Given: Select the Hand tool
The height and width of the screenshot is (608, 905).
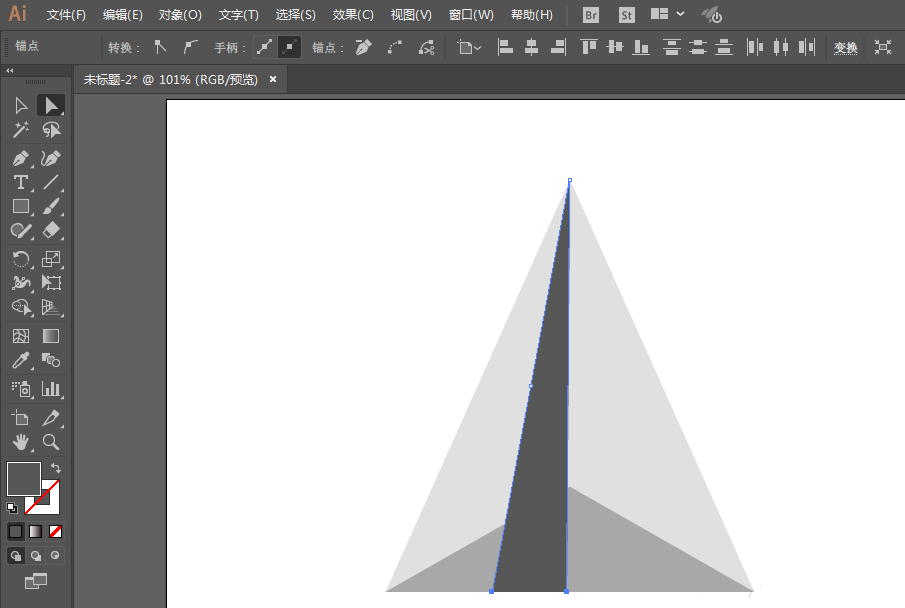Looking at the screenshot, I should click(21, 442).
